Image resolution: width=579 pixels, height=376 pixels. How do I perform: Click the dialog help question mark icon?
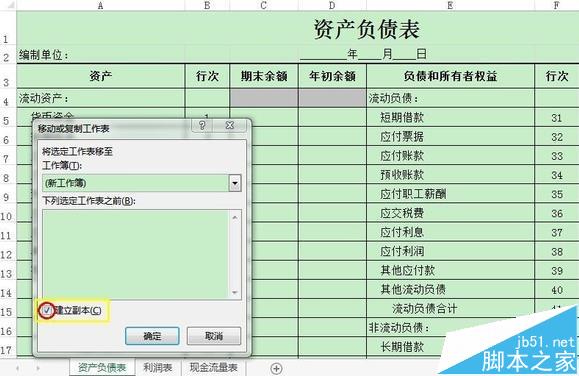(202, 125)
